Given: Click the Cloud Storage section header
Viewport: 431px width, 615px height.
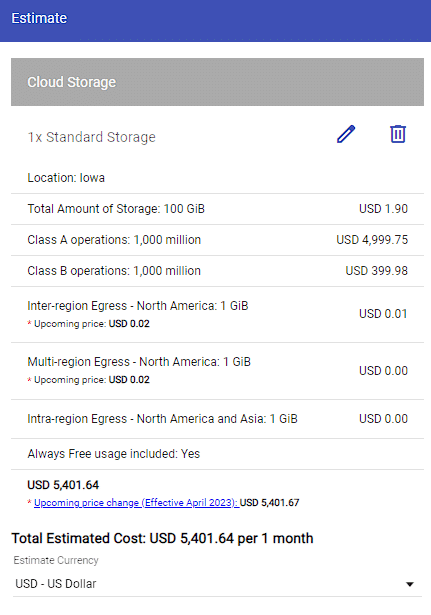Looking at the screenshot, I should point(217,82).
